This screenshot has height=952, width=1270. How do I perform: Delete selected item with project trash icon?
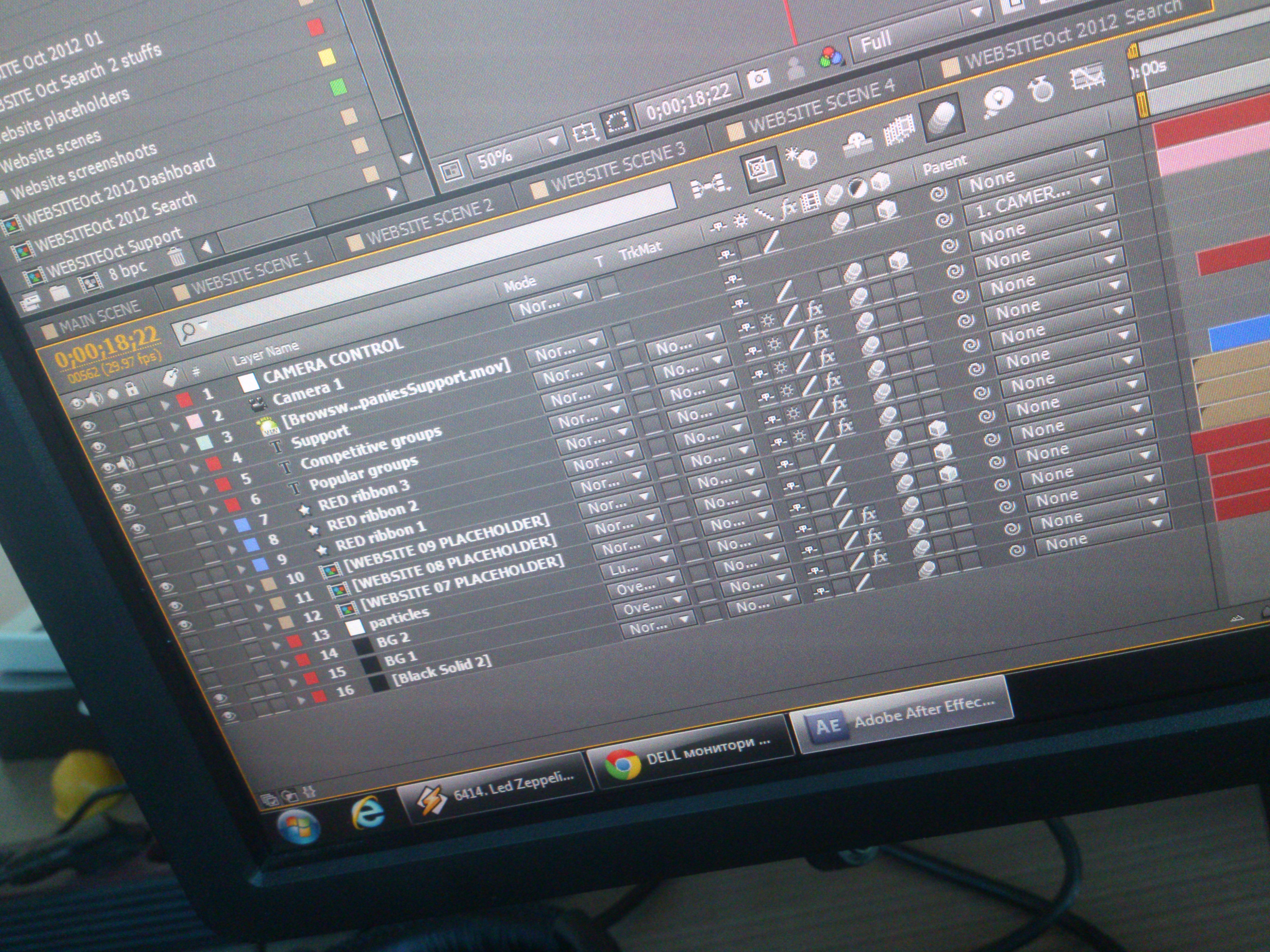click(x=177, y=256)
